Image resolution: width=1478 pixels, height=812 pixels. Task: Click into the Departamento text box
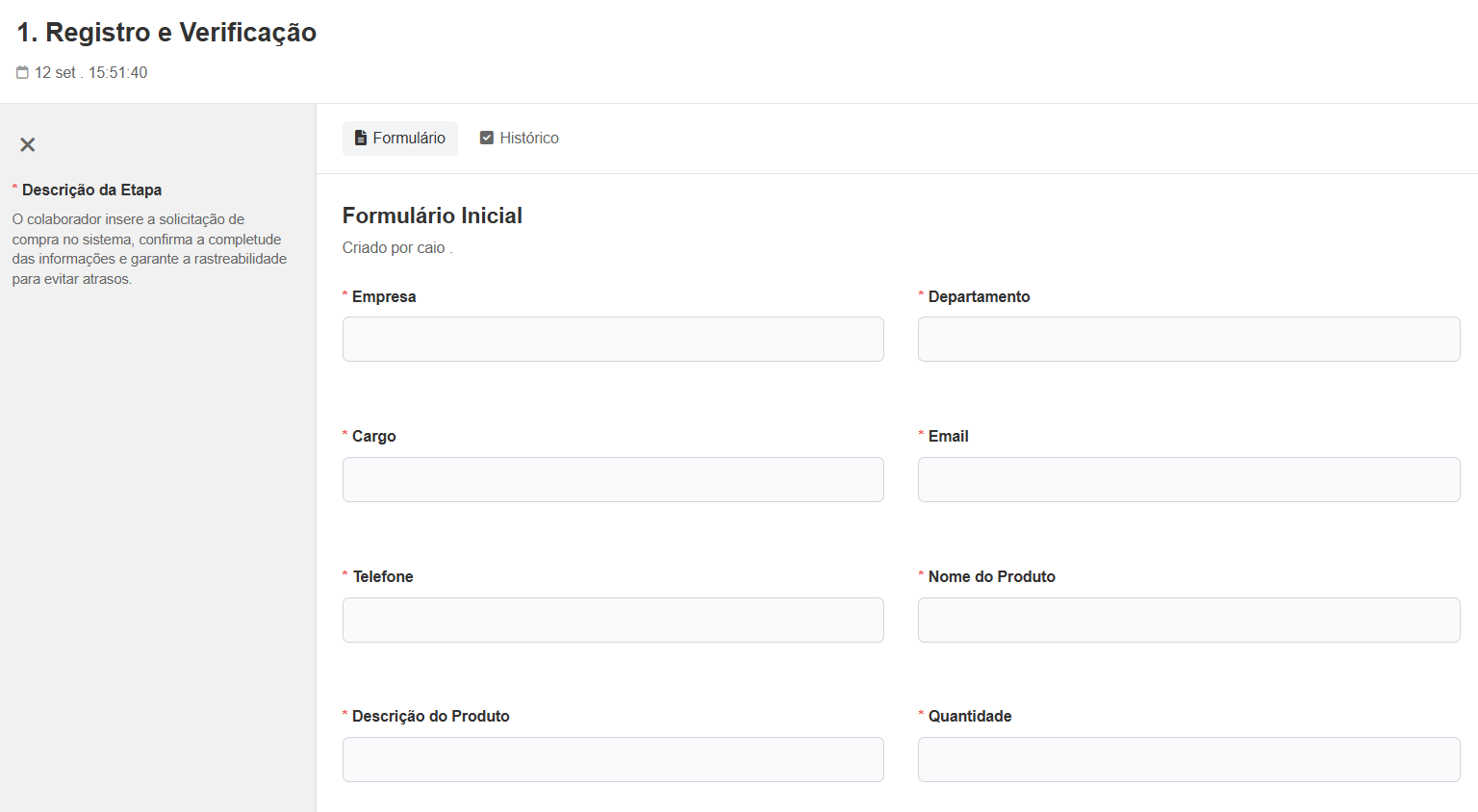[x=1188, y=339]
